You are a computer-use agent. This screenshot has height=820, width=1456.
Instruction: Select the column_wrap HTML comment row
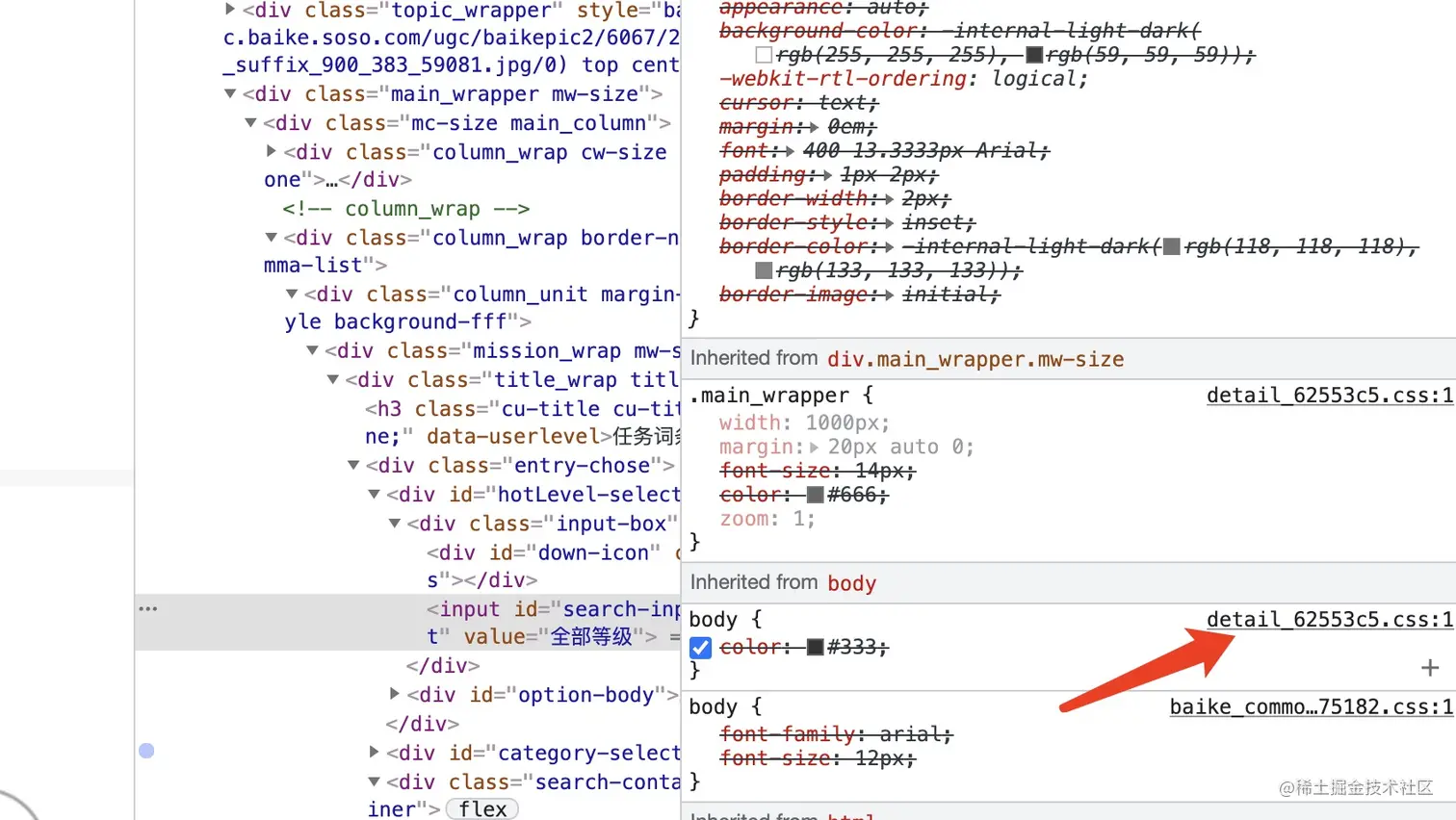point(405,209)
